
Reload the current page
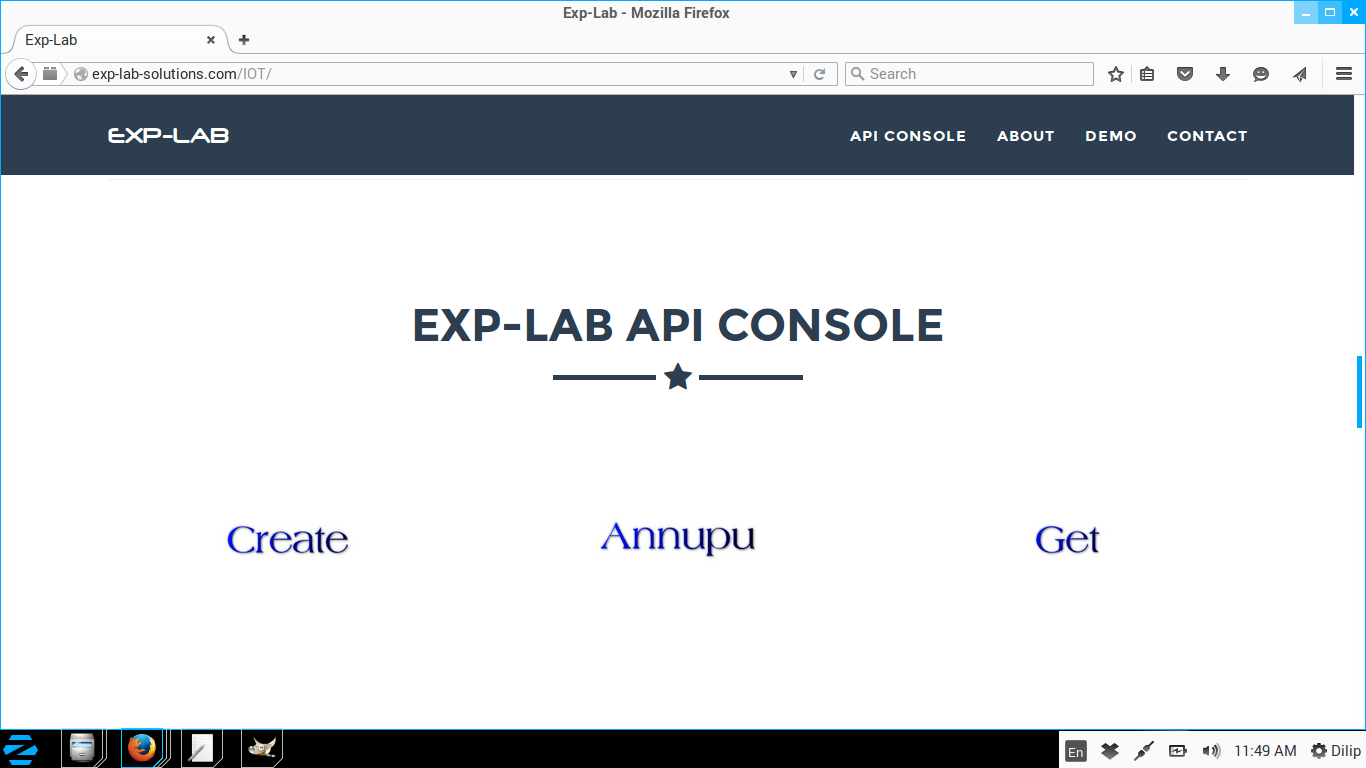click(x=820, y=73)
